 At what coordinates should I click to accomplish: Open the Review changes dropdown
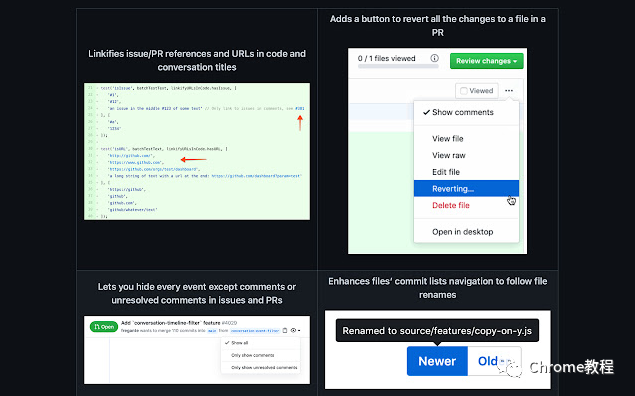coord(486,61)
